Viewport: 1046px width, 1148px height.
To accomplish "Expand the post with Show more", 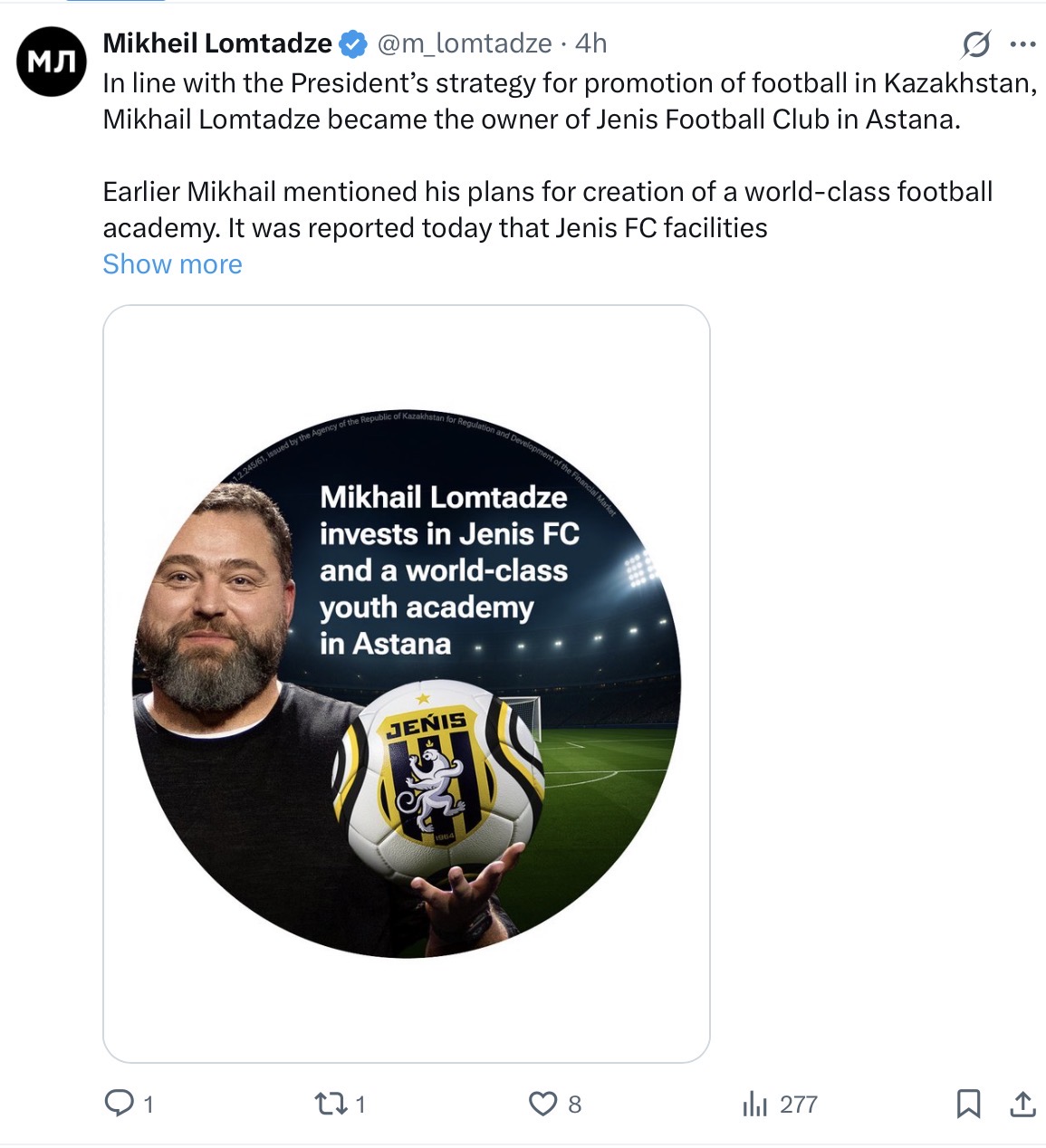I will 172,263.
